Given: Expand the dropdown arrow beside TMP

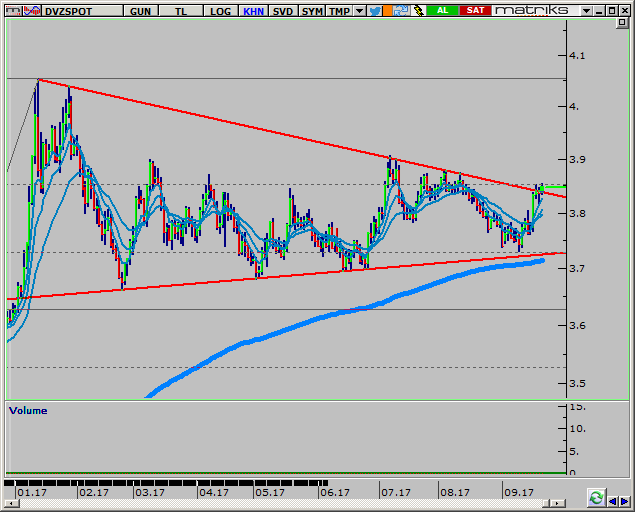Looking at the screenshot, I should [x=359, y=11].
